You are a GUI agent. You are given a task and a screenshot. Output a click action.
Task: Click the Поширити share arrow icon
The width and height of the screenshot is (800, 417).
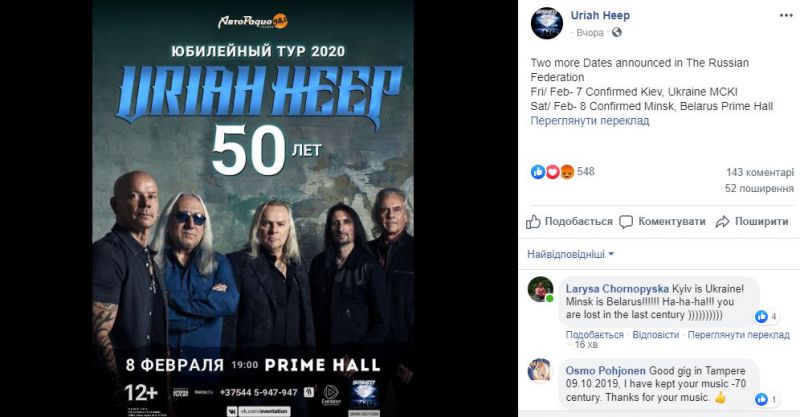click(x=722, y=222)
